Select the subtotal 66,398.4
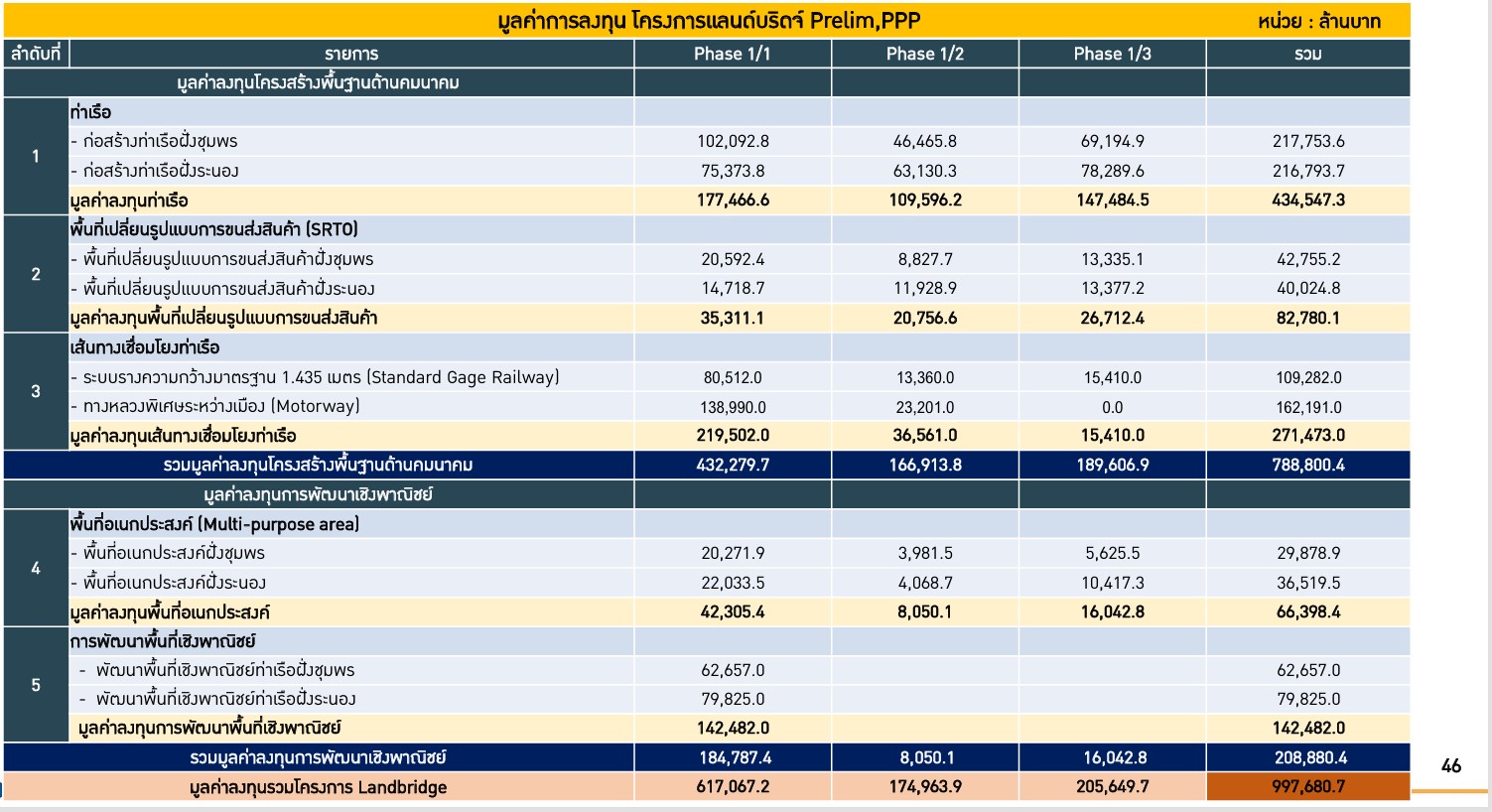The image size is (1492, 812). pos(1308,611)
